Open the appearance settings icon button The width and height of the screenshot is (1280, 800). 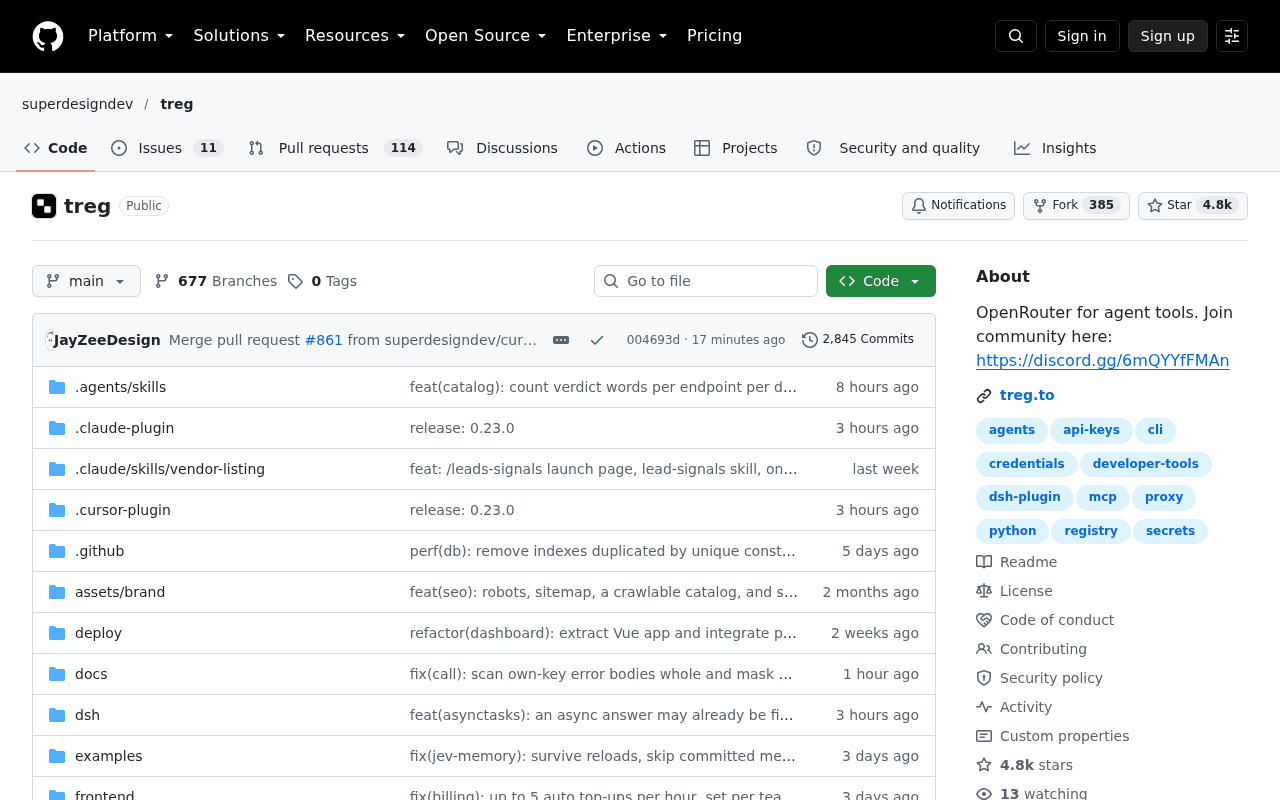[x=1232, y=36]
